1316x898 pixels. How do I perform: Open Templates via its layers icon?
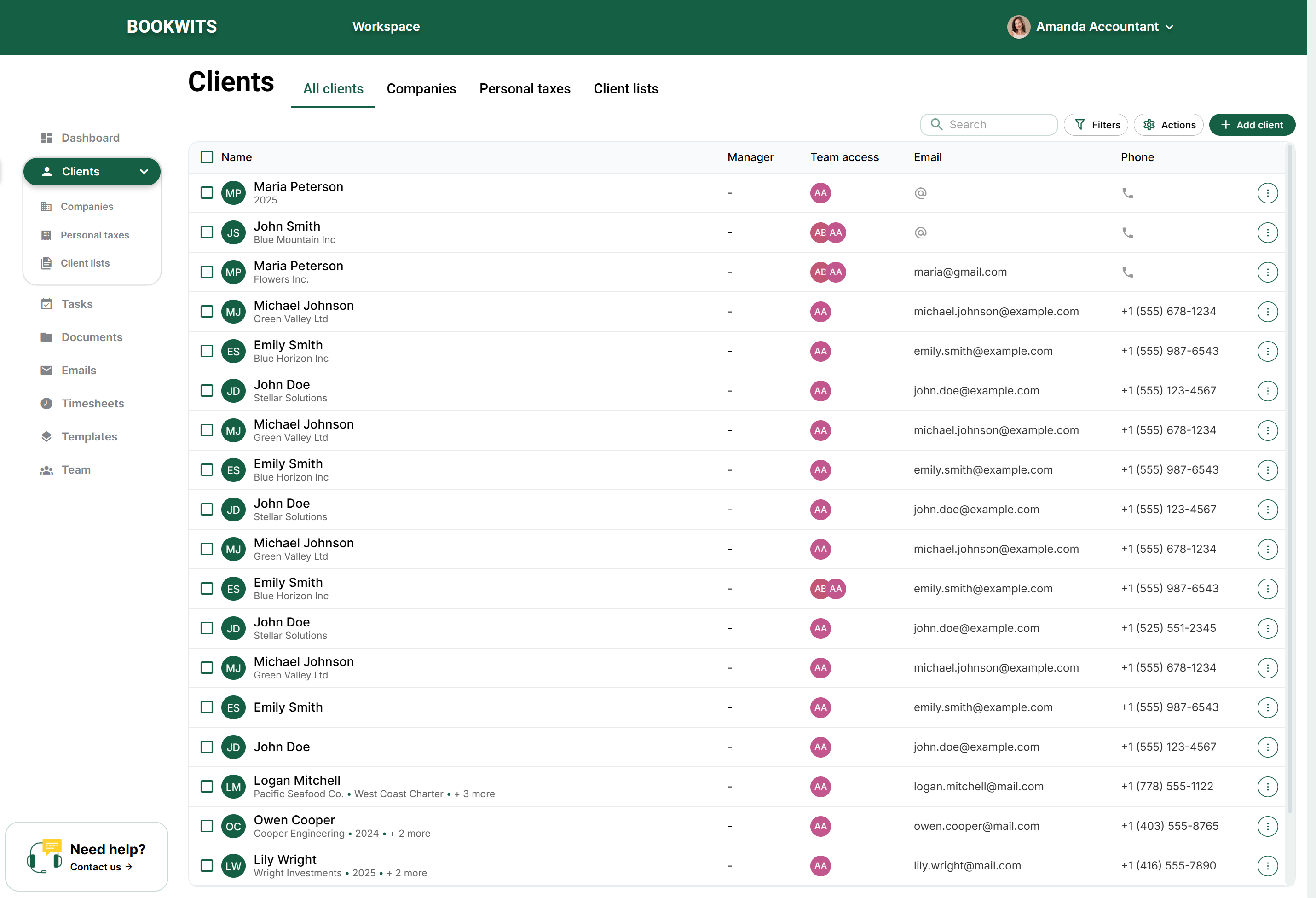click(x=46, y=436)
